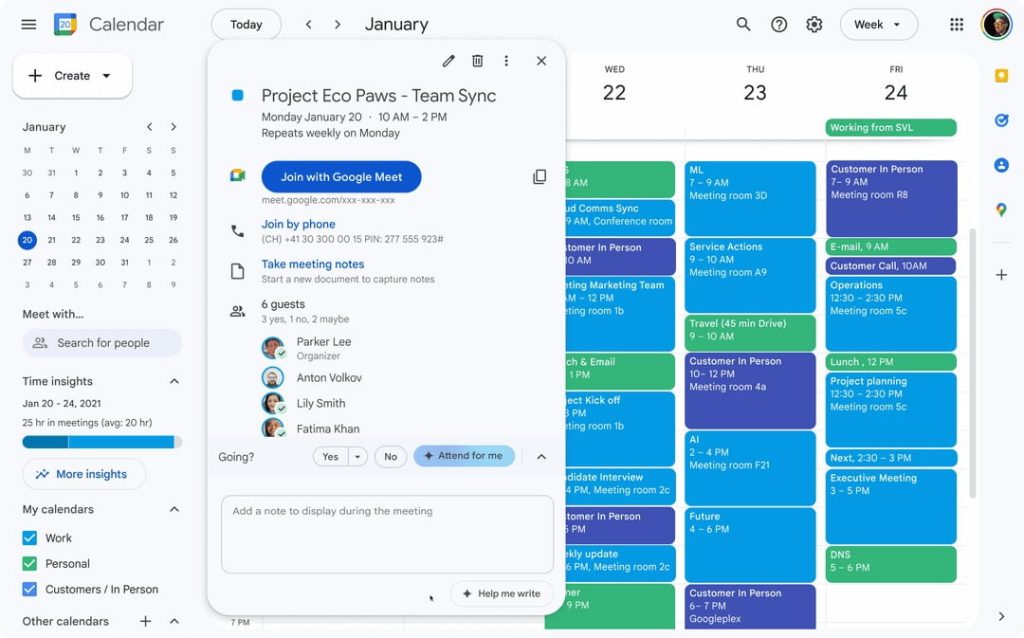The width and height of the screenshot is (1024, 638).
Task: Open the settings gear menu
Action: click(814, 24)
